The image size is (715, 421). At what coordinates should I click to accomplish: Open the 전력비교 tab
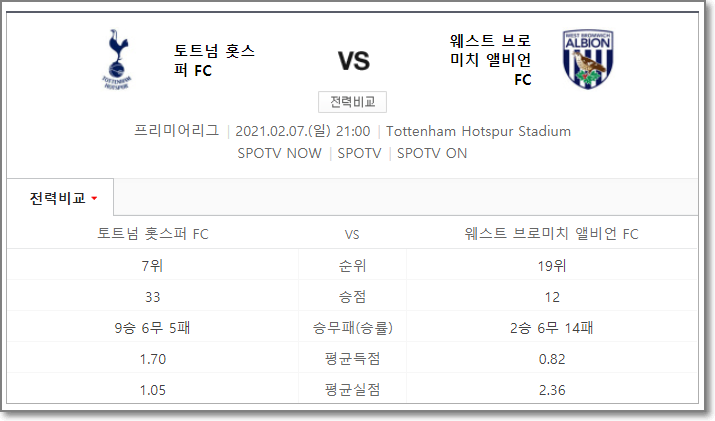point(60,198)
